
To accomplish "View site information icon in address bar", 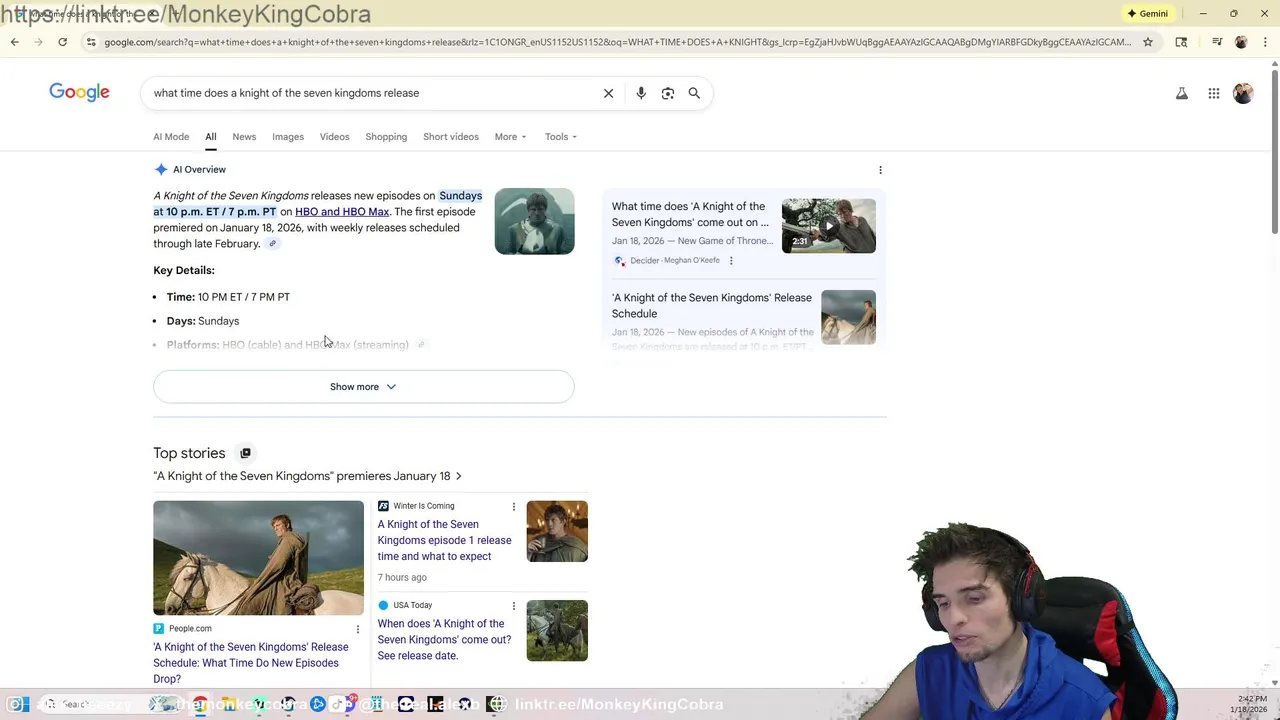I will [x=91, y=42].
